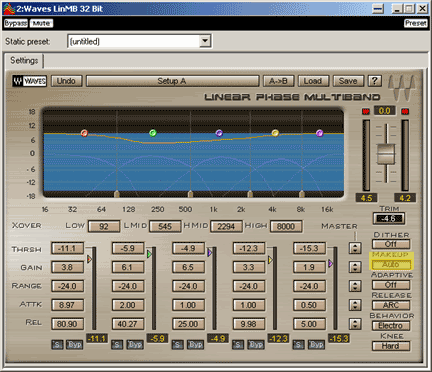Click the Setup A bar
The height and width of the screenshot is (372, 432).
(172, 81)
